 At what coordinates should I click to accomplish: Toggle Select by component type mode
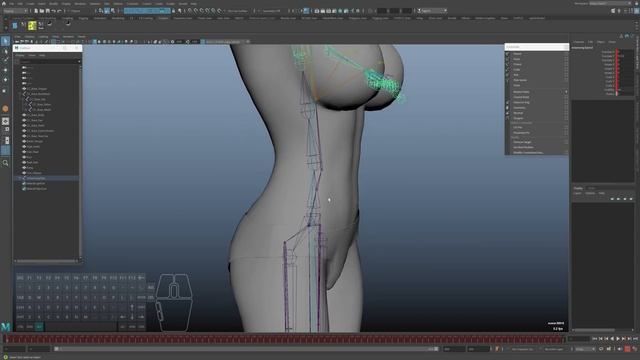tap(113, 11)
